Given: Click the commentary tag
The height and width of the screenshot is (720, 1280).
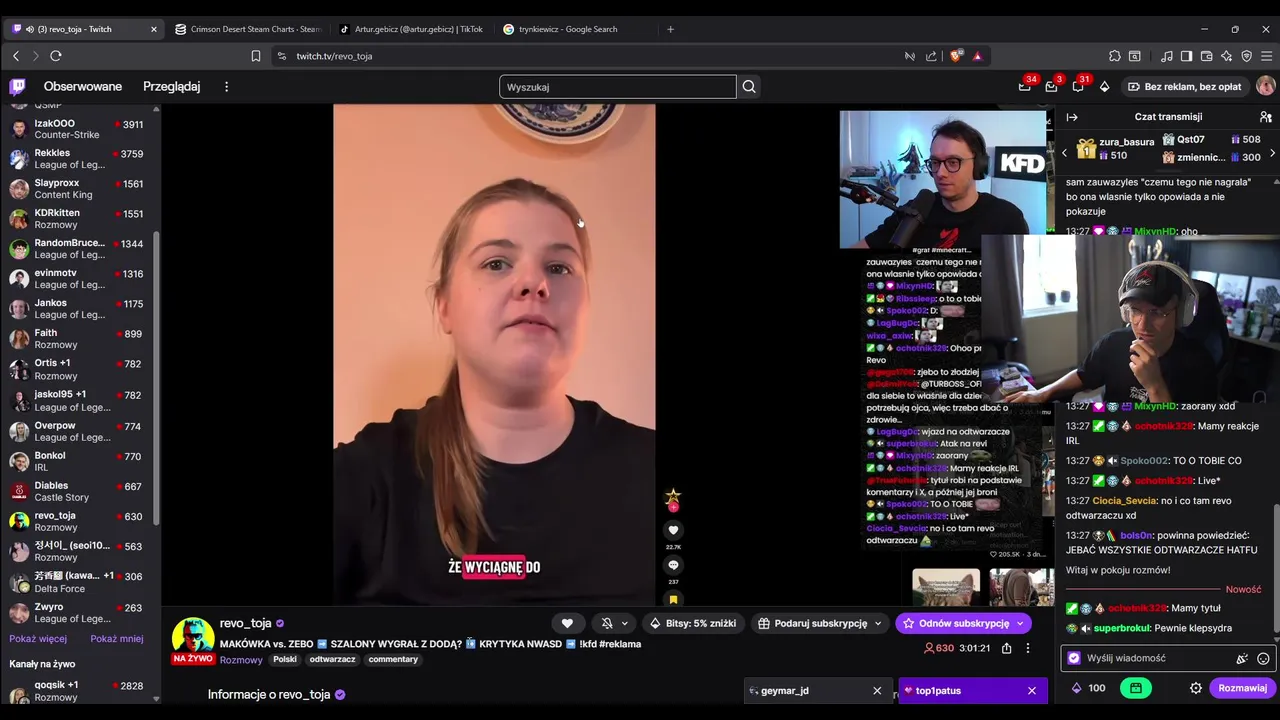Looking at the screenshot, I should (393, 660).
